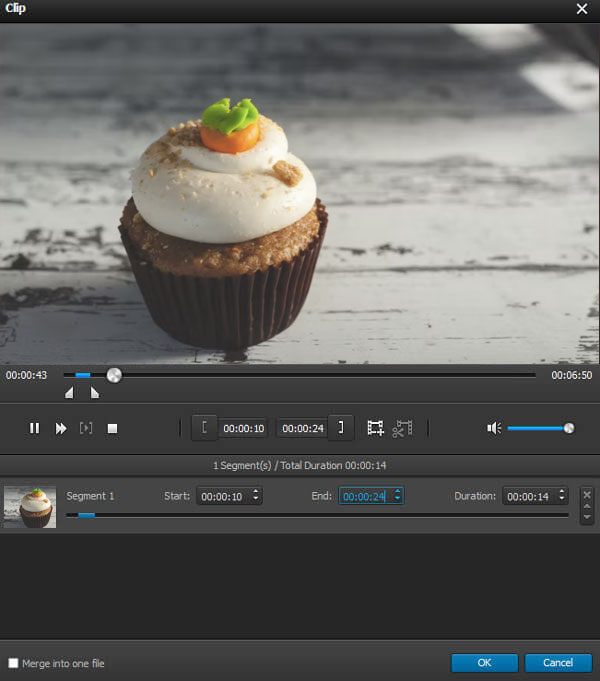
Task: Click the video preview area
Action: coord(300,194)
